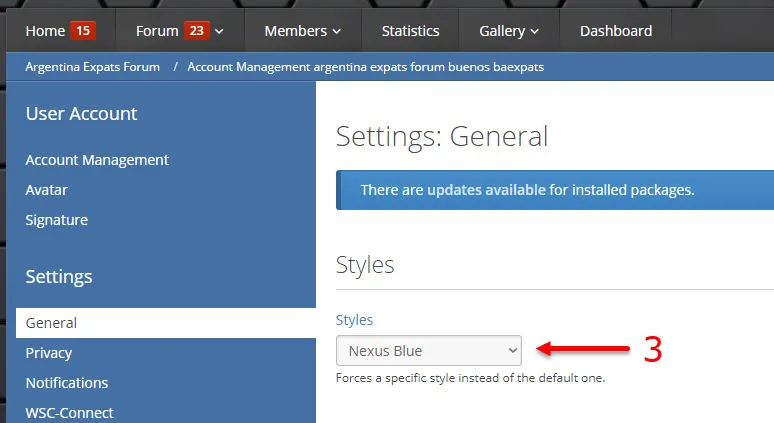This screenshot has height=423, width=774.
Task: Go to the Home navigation item
Action: [x=45, y=31]
